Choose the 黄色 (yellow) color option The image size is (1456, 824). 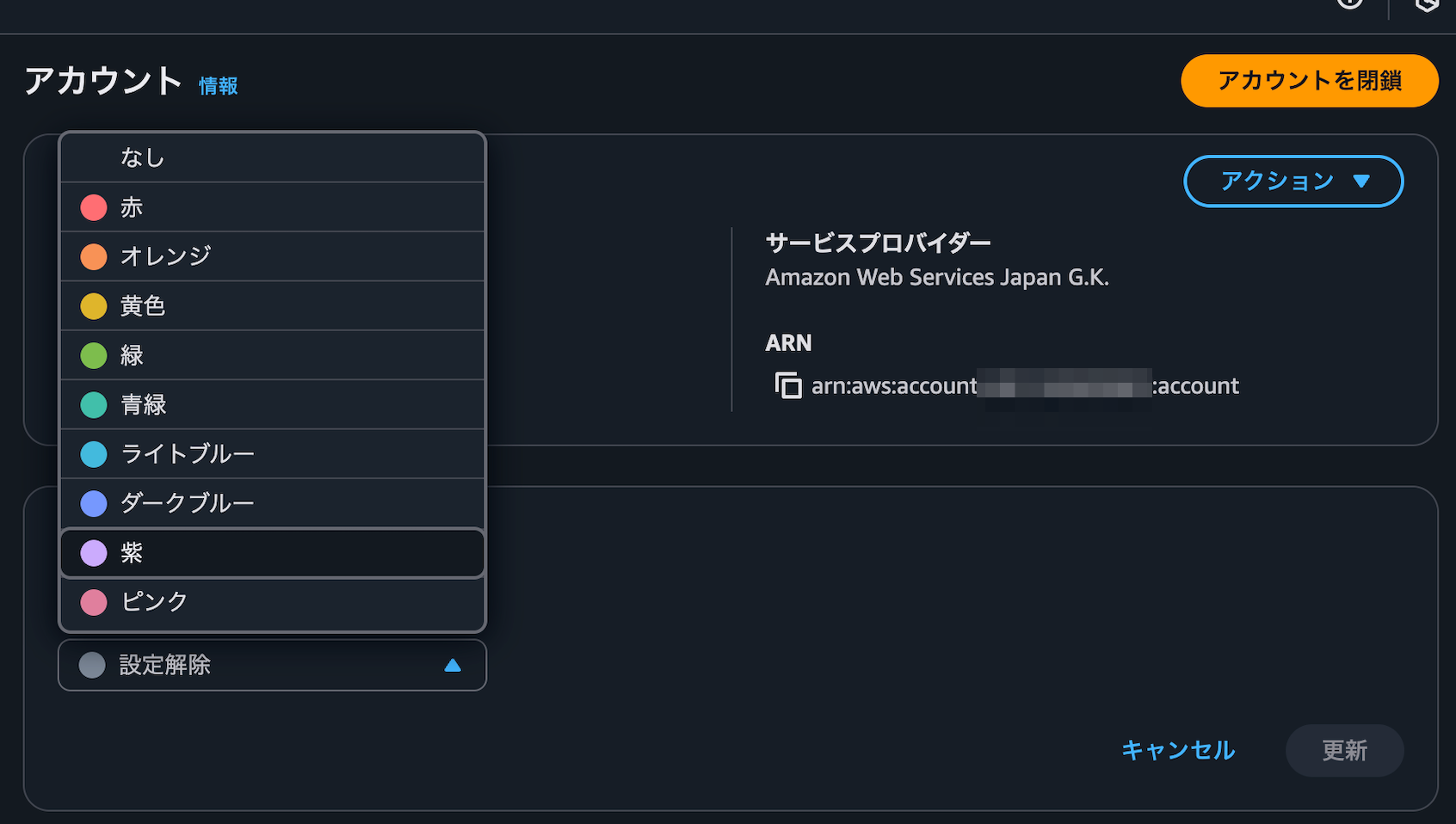[272, 306]
